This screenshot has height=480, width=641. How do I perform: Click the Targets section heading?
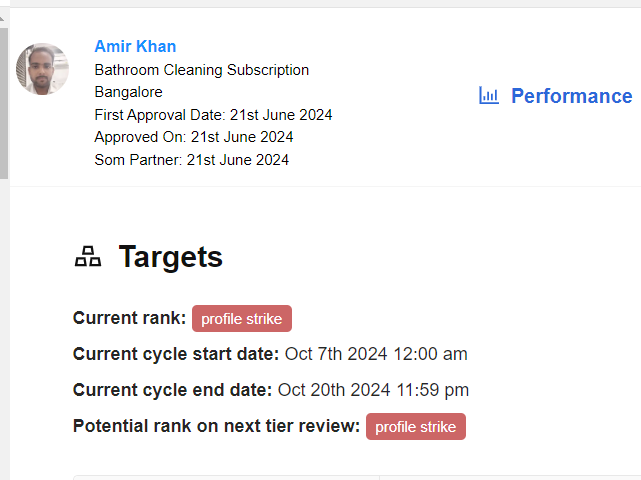pos(170,257)
